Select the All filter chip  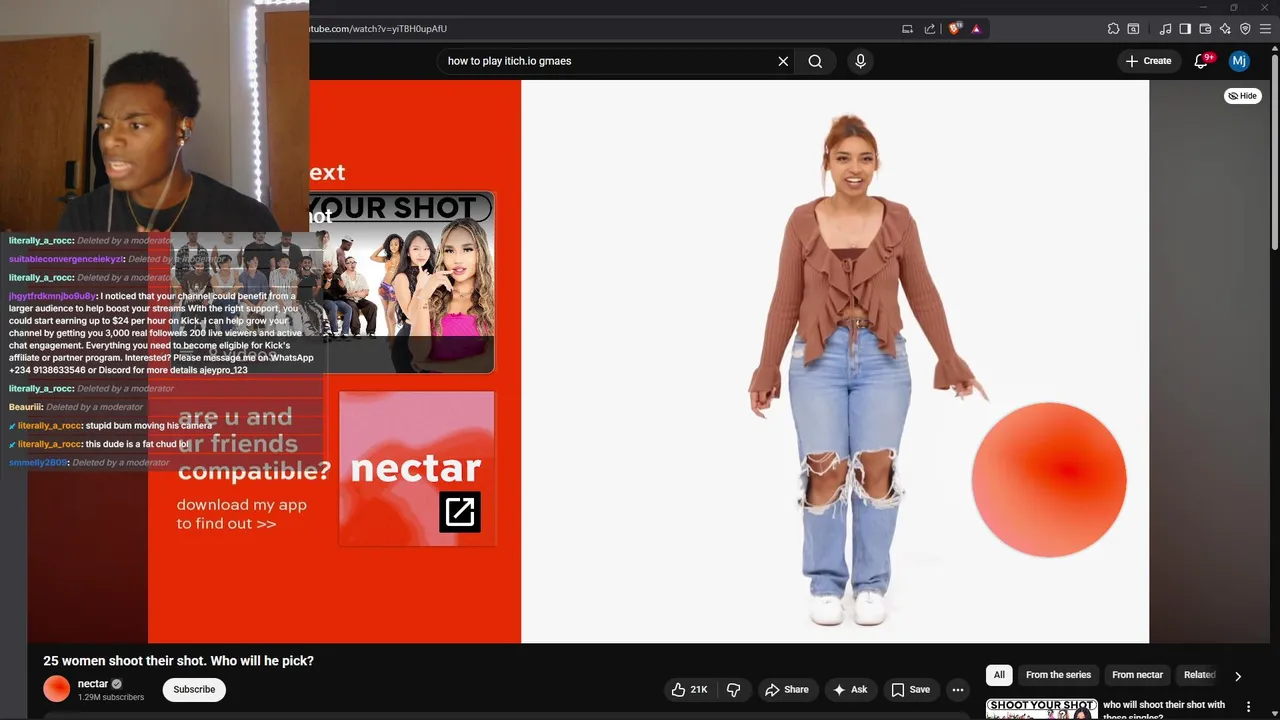point(999,675)
